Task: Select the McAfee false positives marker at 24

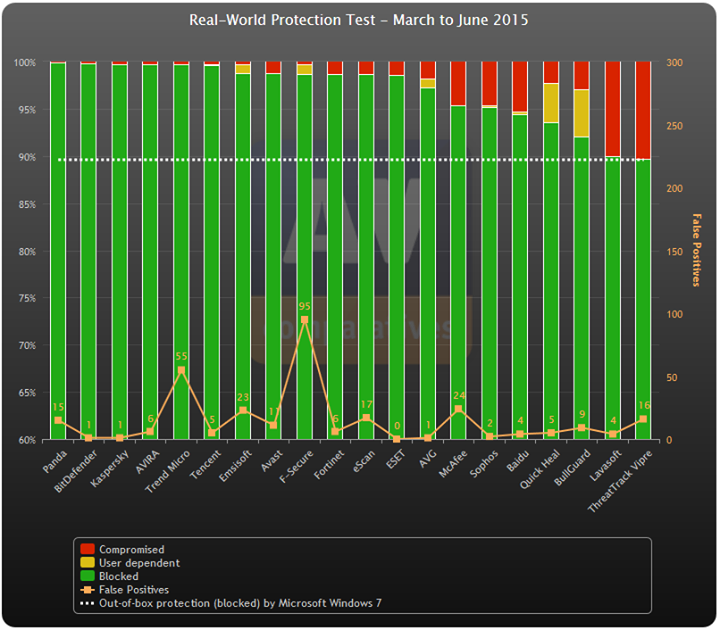Action: (458, 409)
